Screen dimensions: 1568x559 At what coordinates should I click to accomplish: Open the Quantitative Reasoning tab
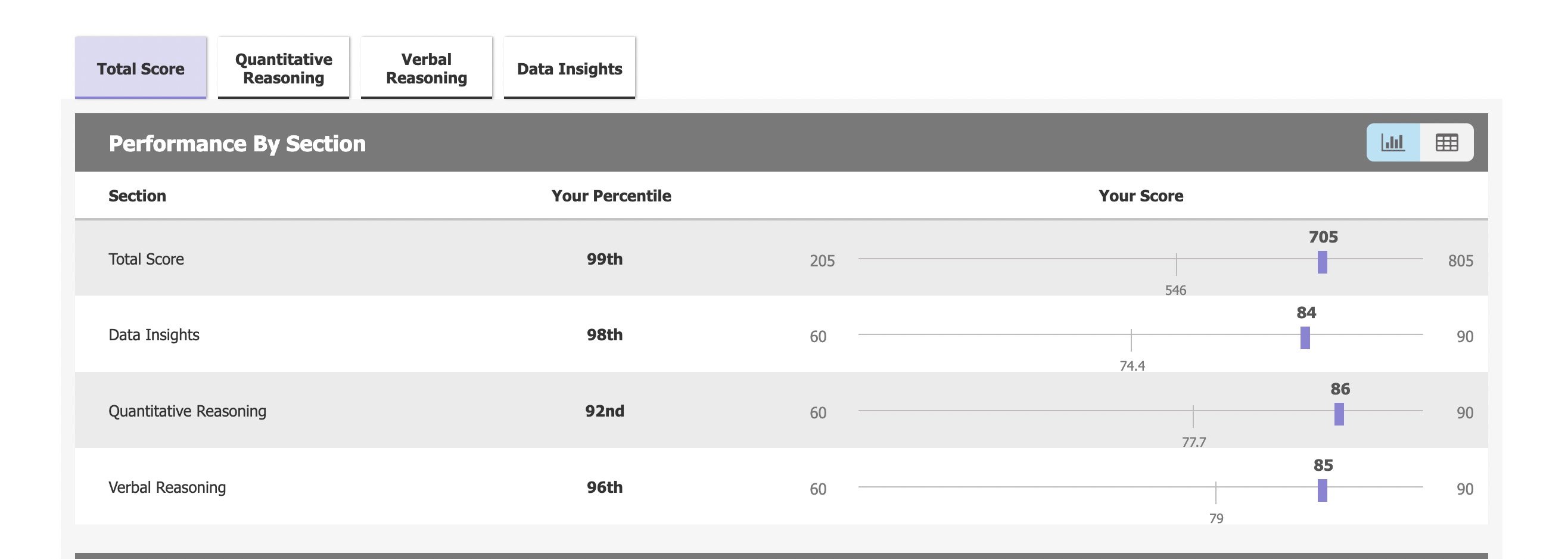(x=284, y=68)
